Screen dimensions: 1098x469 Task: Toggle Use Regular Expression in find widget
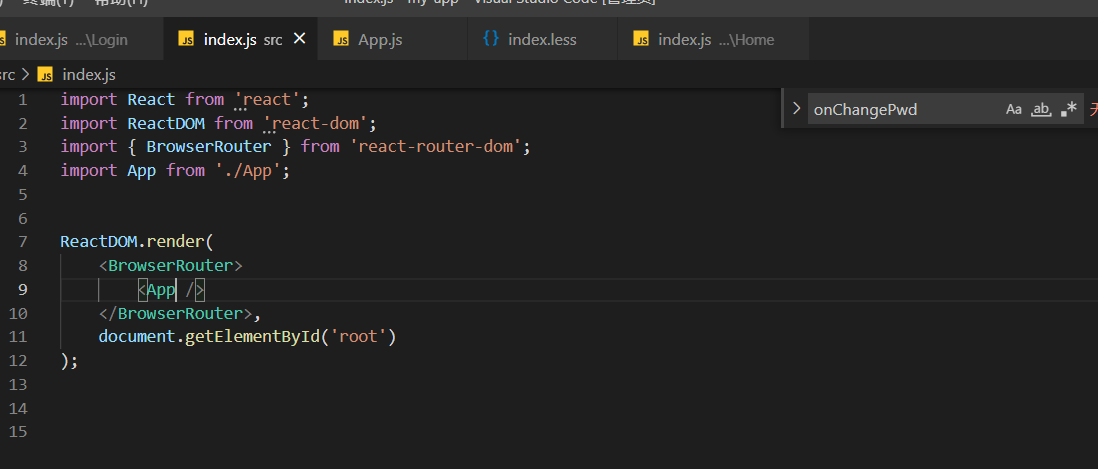point(1069,109)
